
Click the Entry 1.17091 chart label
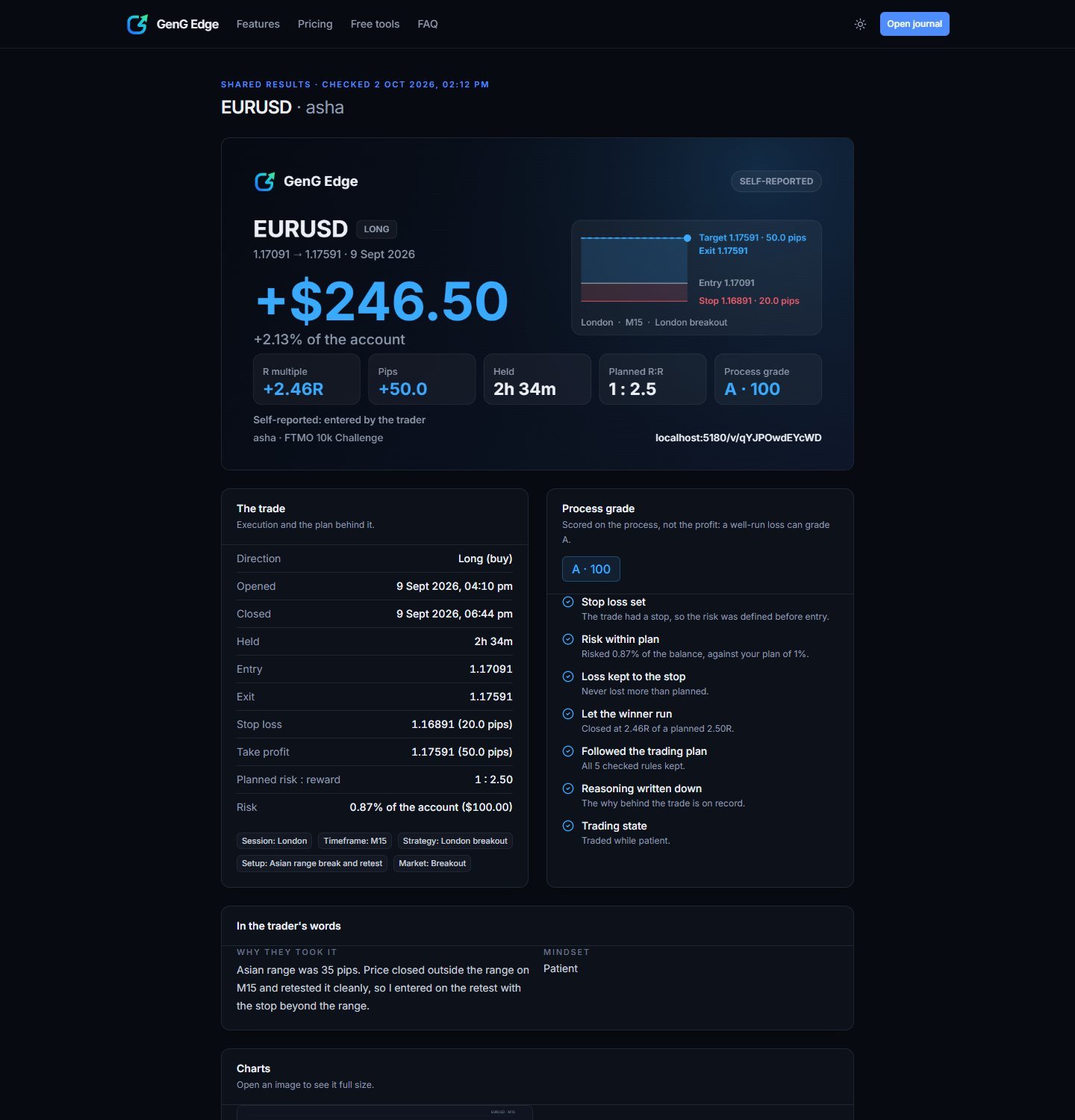click(726, 283)
